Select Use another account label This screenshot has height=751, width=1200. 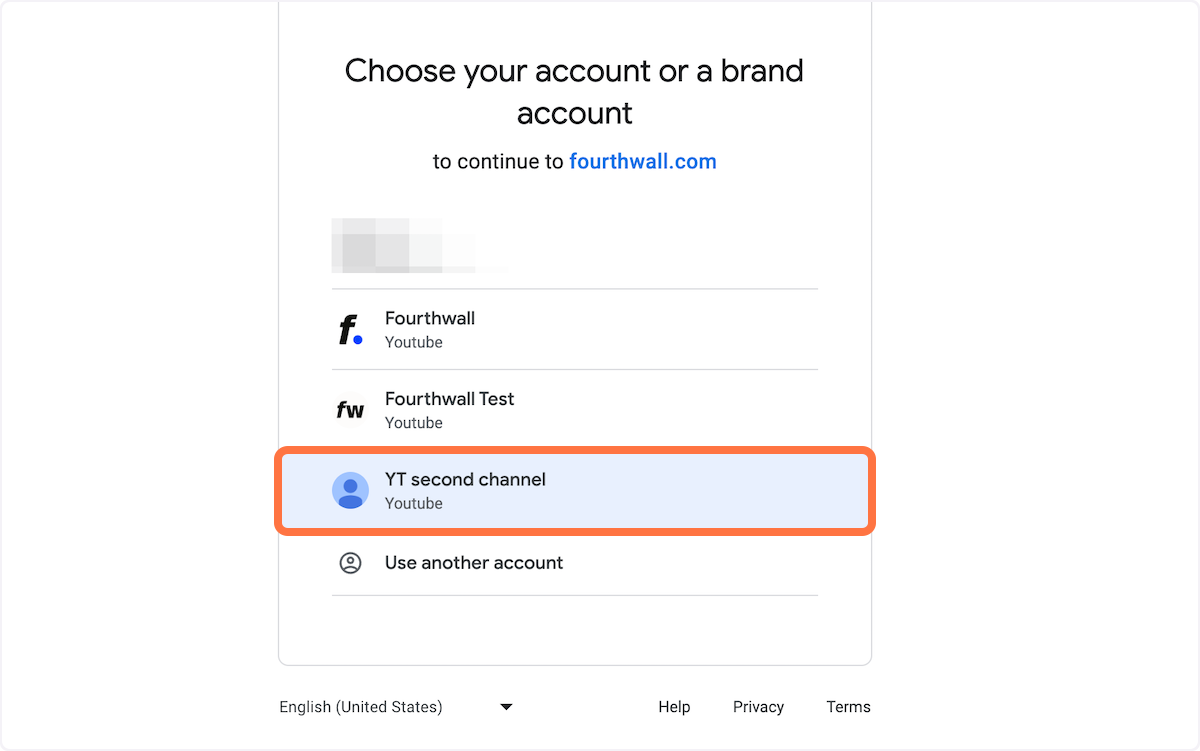(474, 563)
